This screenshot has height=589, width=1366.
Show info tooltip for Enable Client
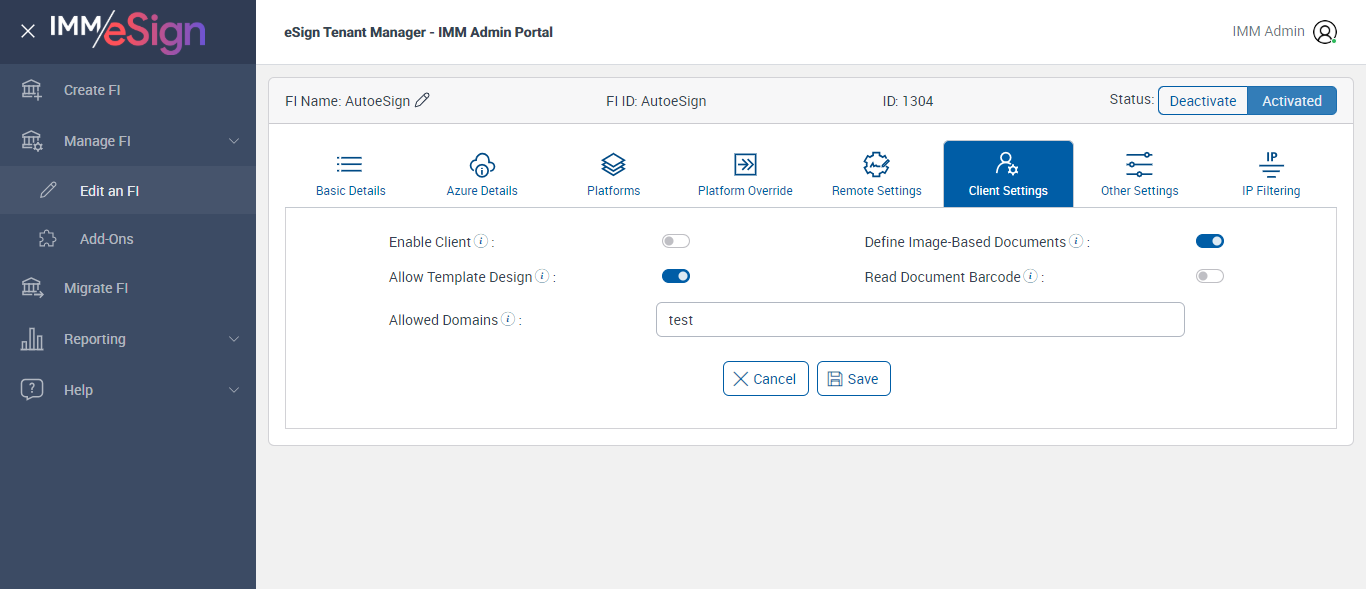[481, 242]
